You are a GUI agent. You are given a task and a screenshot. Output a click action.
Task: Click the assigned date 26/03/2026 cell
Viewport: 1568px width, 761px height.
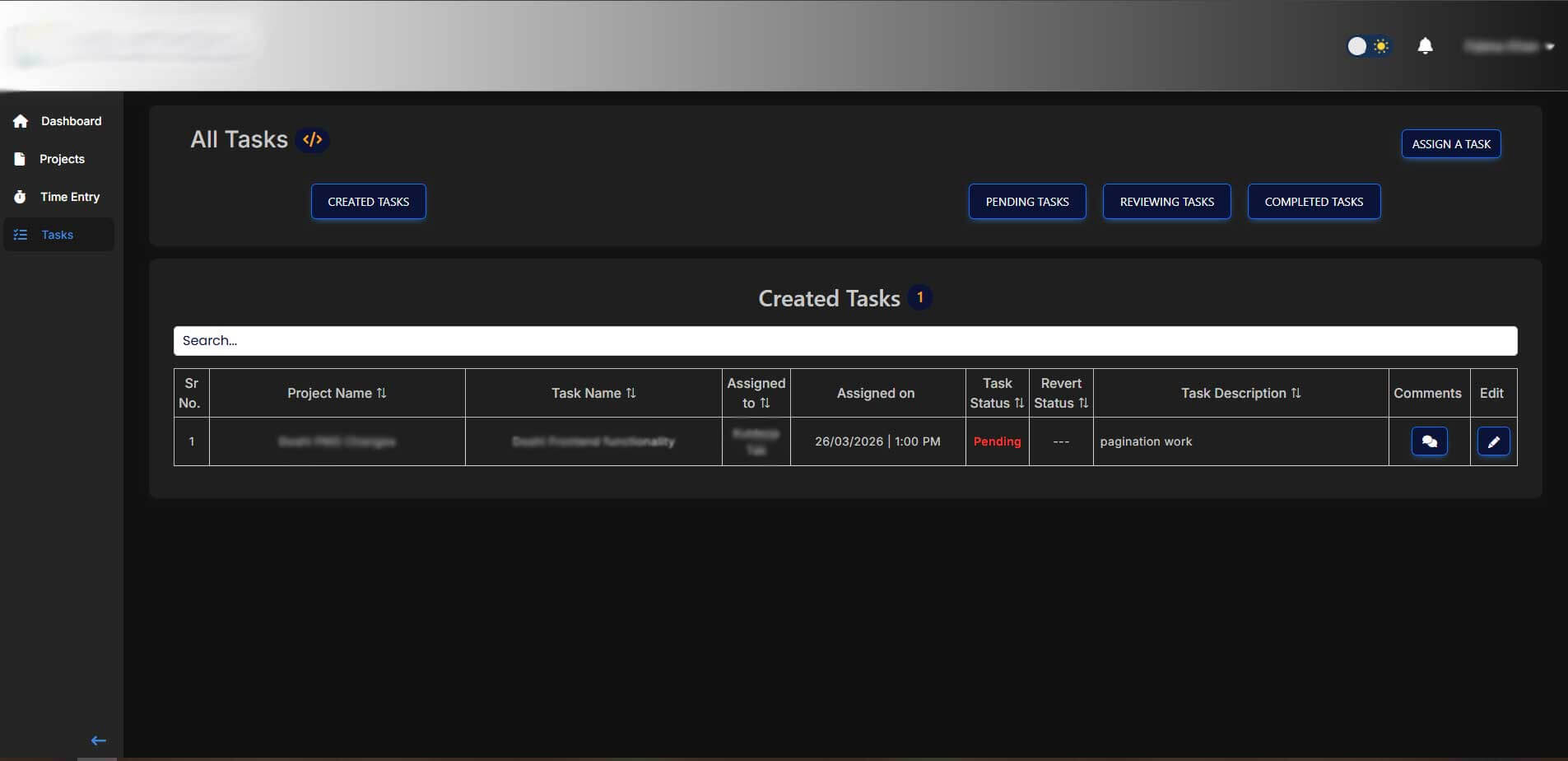tap(877, 441)
